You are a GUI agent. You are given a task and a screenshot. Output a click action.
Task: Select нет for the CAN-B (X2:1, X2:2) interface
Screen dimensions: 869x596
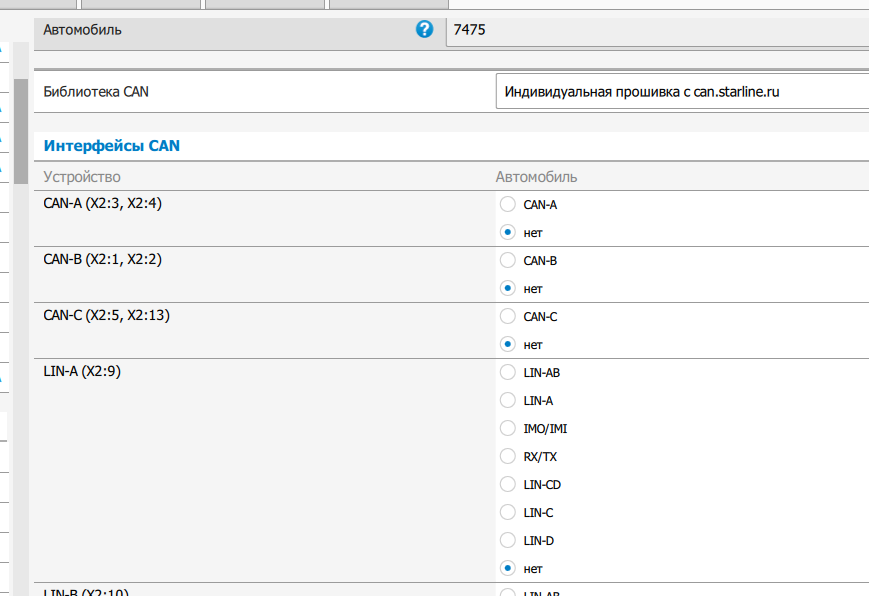(x=508, y=288)
